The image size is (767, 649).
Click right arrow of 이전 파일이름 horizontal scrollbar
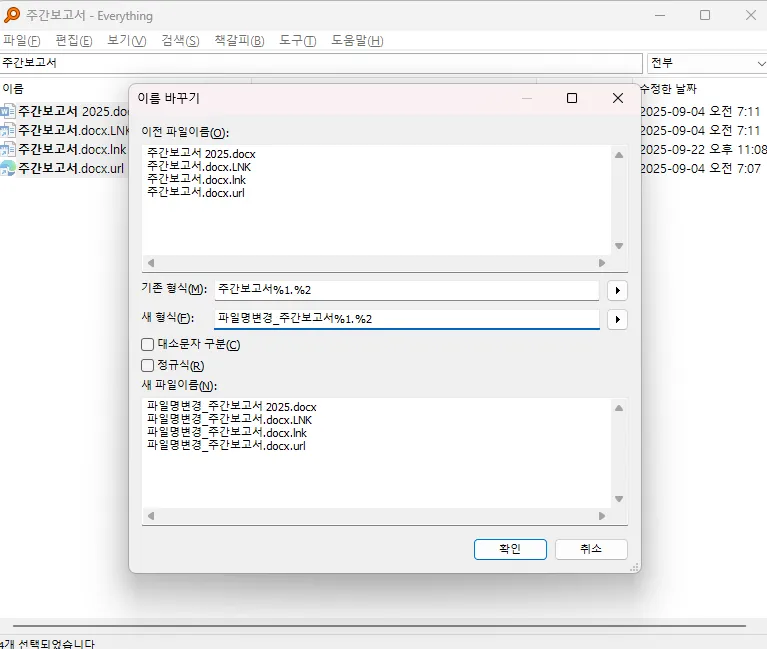(602, 263)
